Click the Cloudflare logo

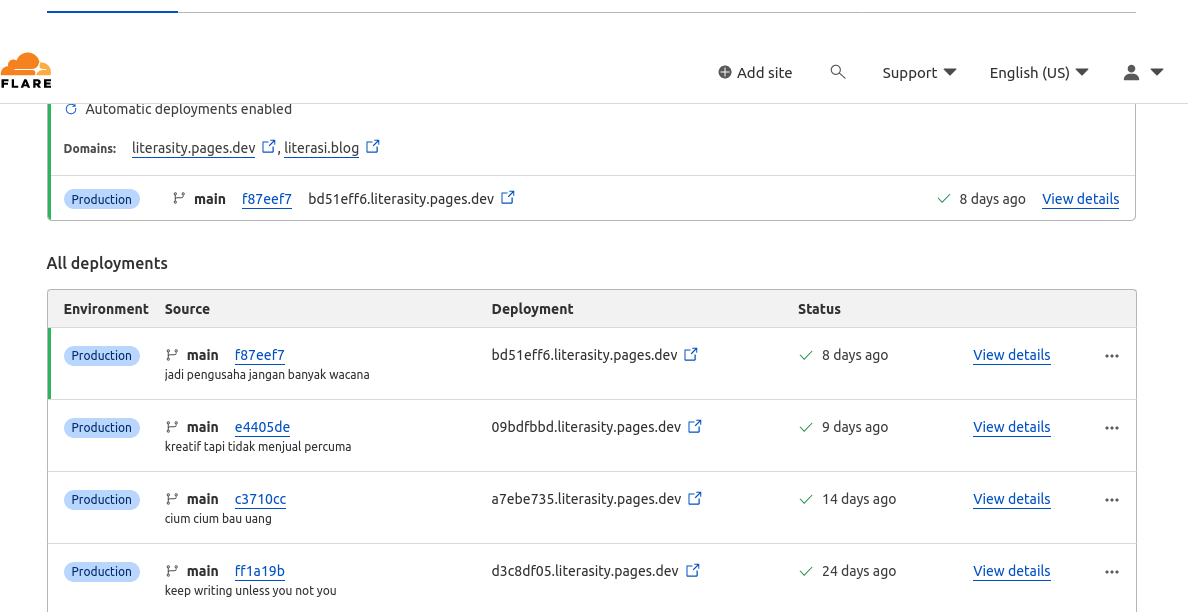click(x=26, y=68)
